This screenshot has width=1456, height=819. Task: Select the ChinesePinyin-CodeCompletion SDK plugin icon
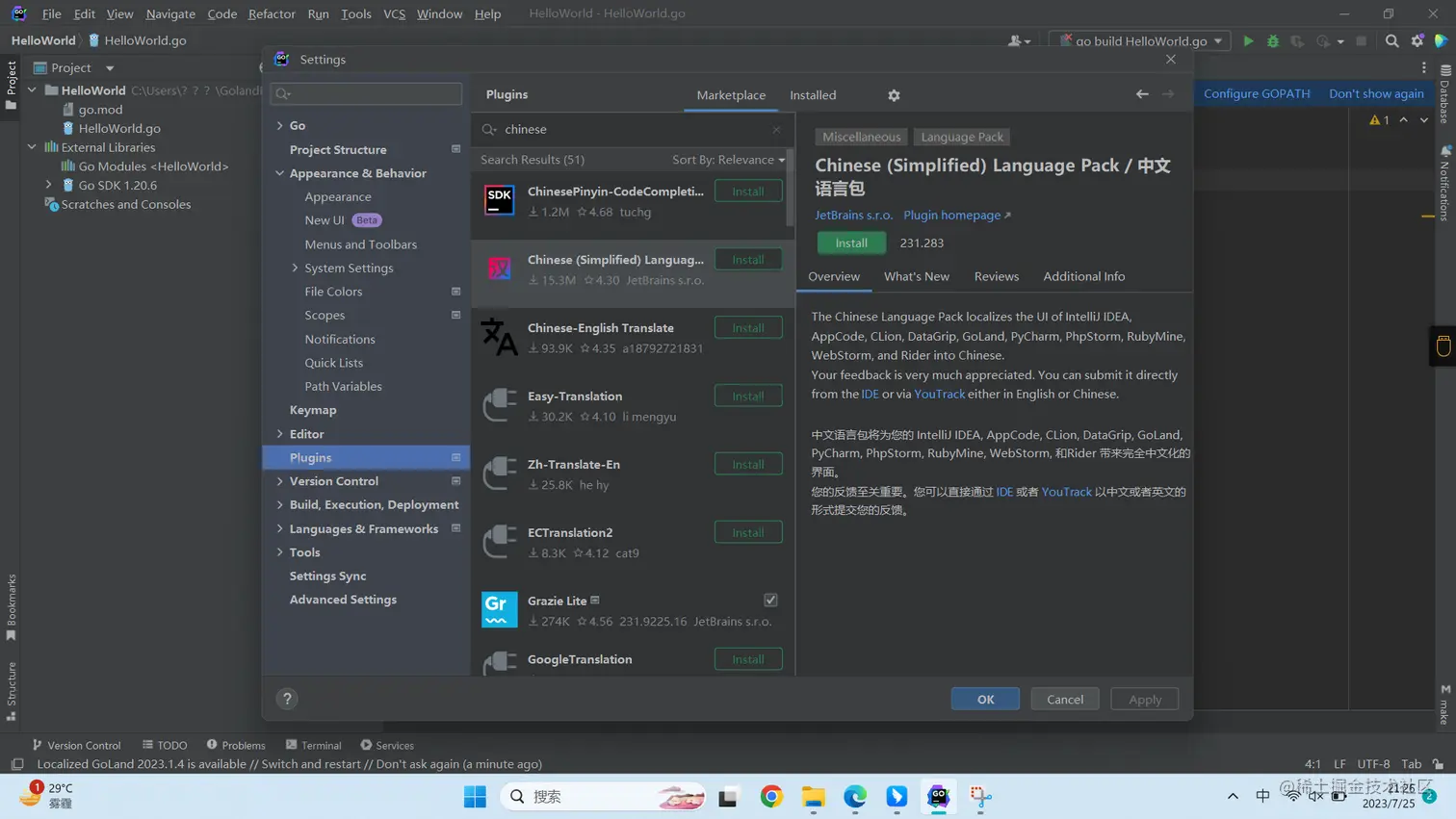pos(499,200)
